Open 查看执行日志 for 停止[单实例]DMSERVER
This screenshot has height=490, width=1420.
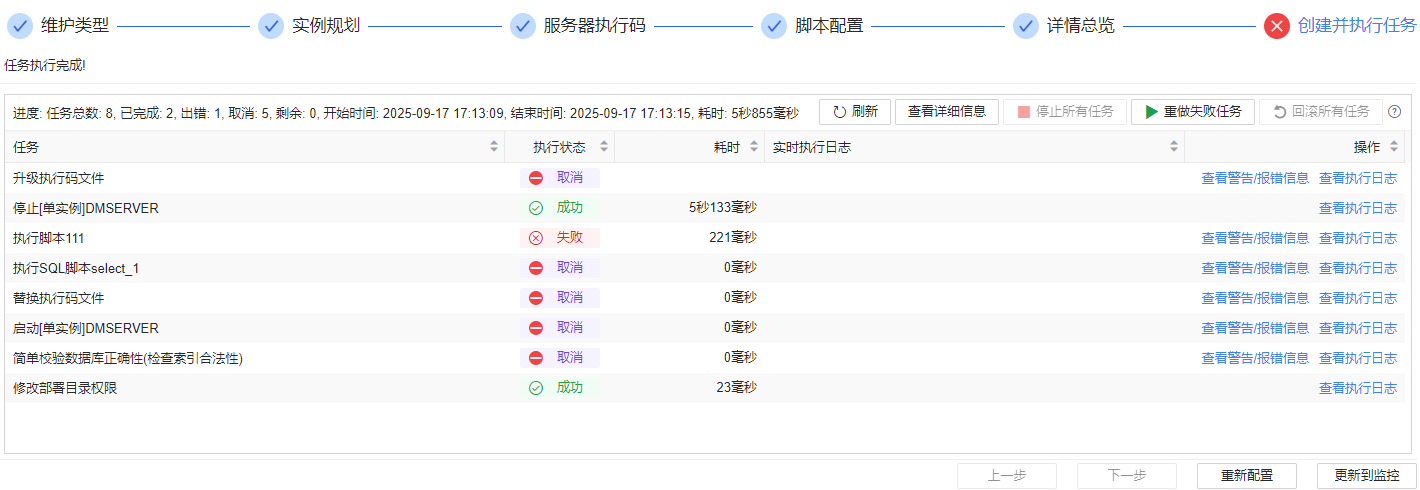tap(1358, 208)
